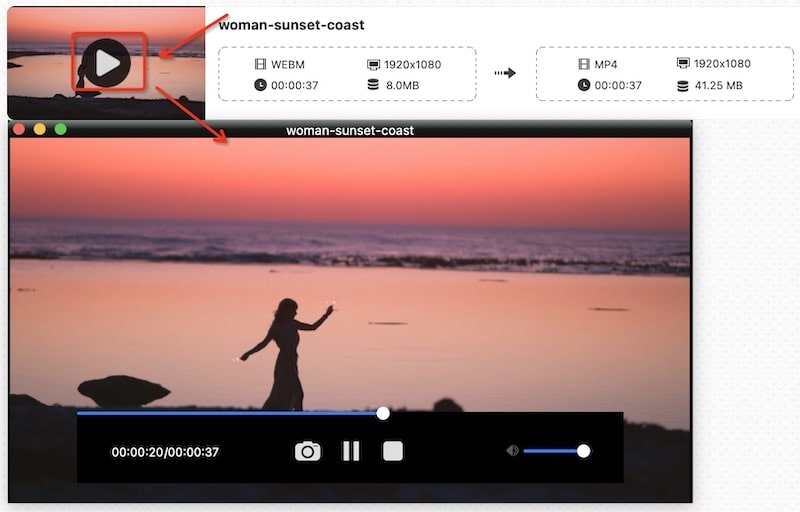Viewport: 800px width, 512px height.
Task: Click the output resolution monitor icon
Action: (x=683, y=63)
